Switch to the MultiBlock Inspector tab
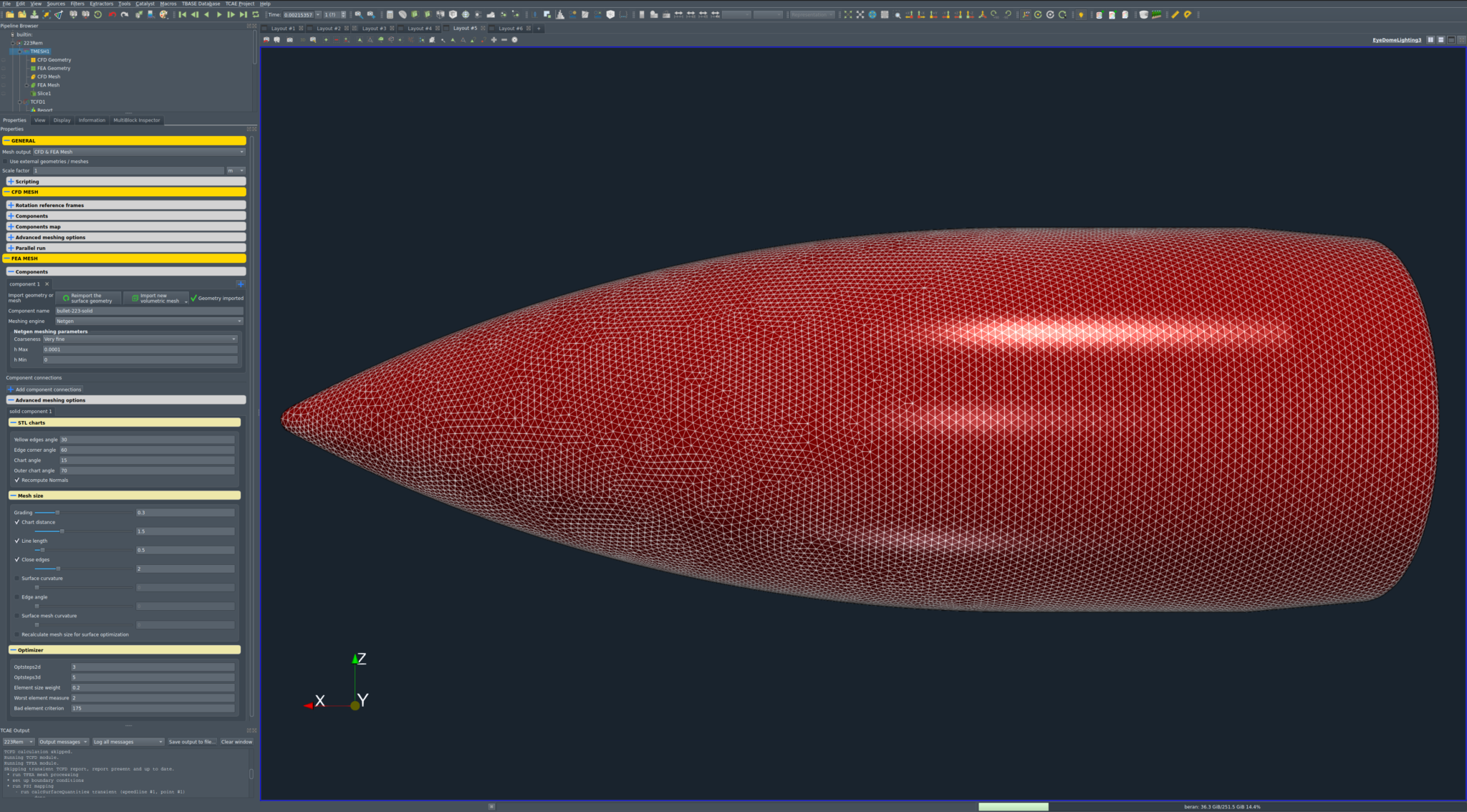The height and width of the screenshot is (812, 1467). coord(137,120)
